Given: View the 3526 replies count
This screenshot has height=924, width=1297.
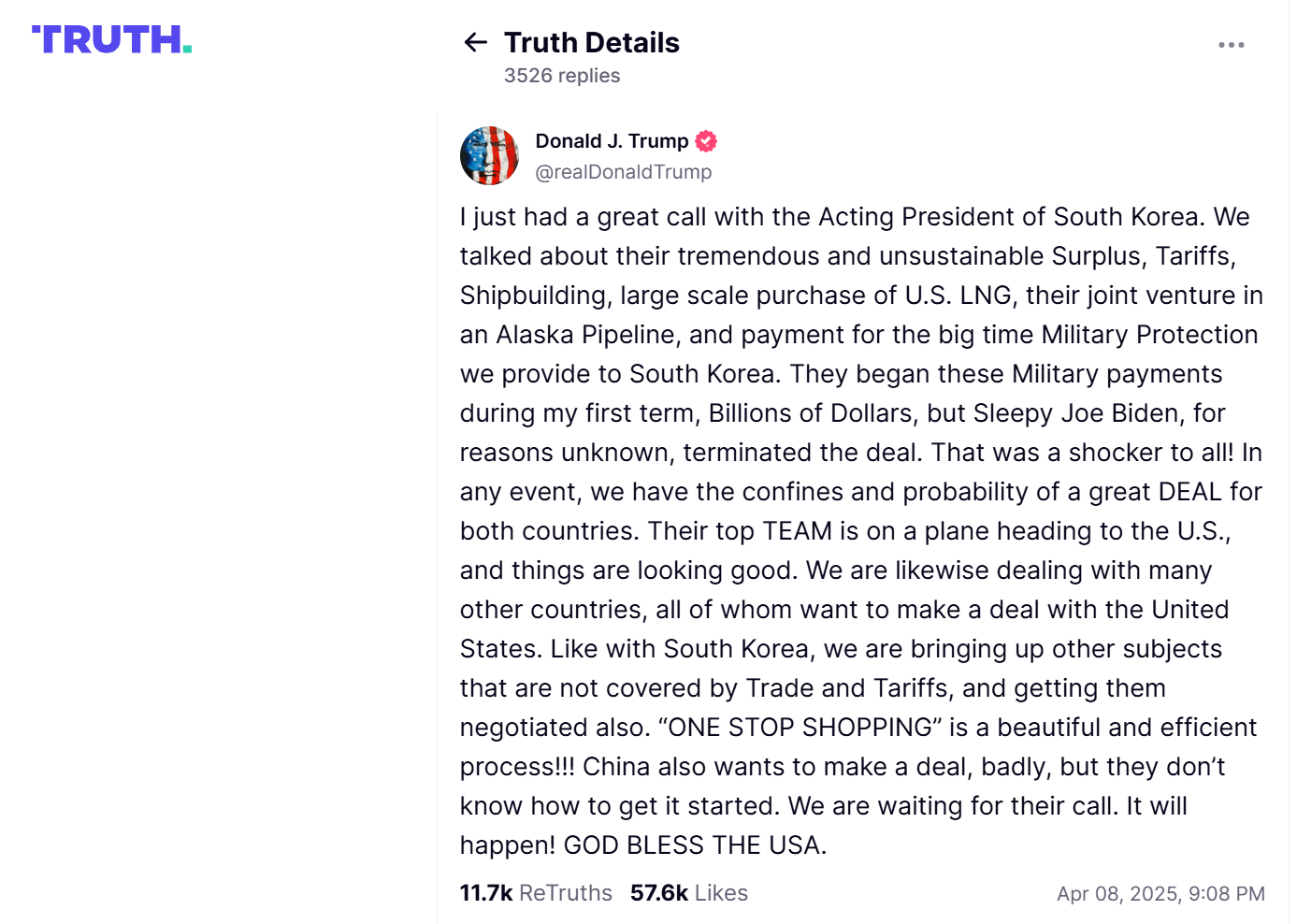Looking at the screenshot, I should tap(562, 76).
